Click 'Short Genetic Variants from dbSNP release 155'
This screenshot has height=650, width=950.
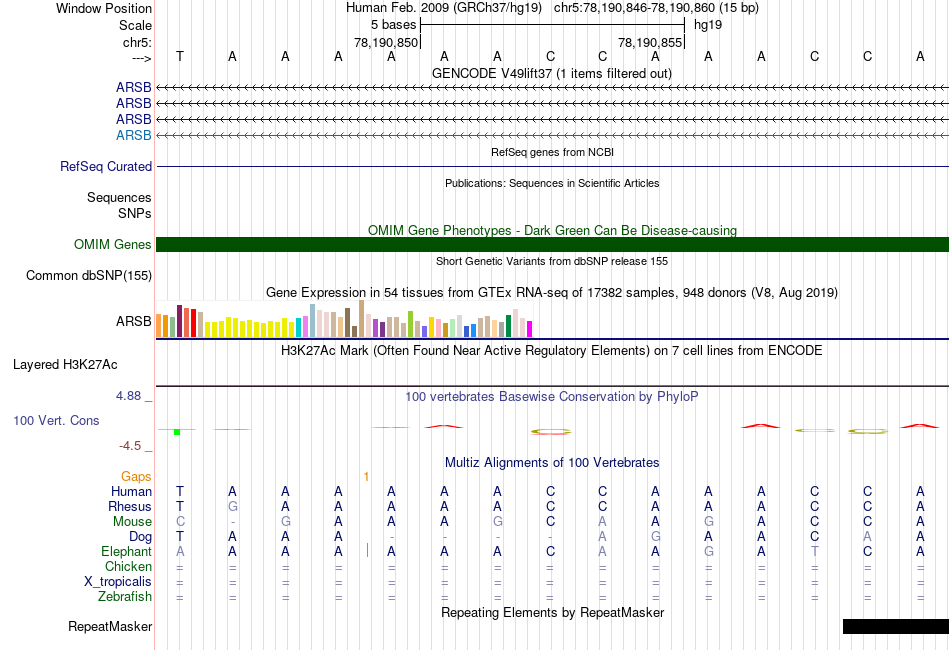[x=552, y=261]
